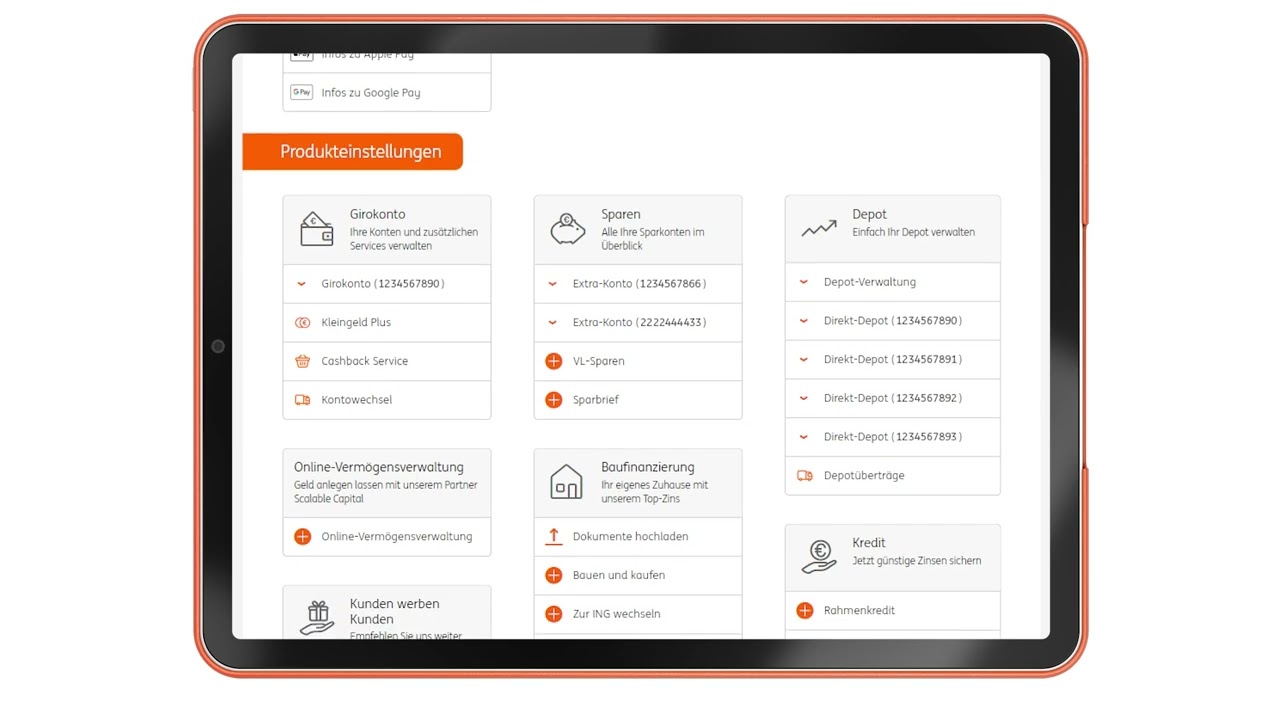1280x720 pixels.
Task: Click the Baufinanzierung card title
Action: tap(648, 467)
